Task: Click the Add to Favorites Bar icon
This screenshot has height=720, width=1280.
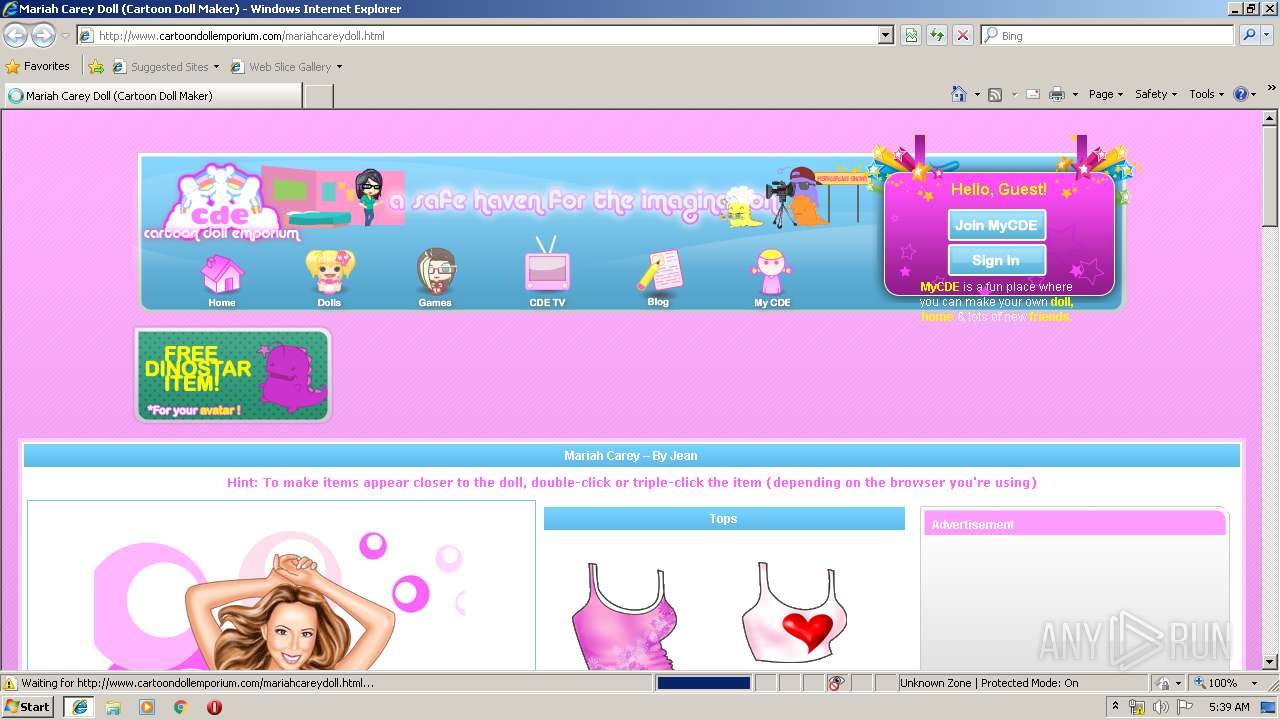Action: tap(96, 67)
